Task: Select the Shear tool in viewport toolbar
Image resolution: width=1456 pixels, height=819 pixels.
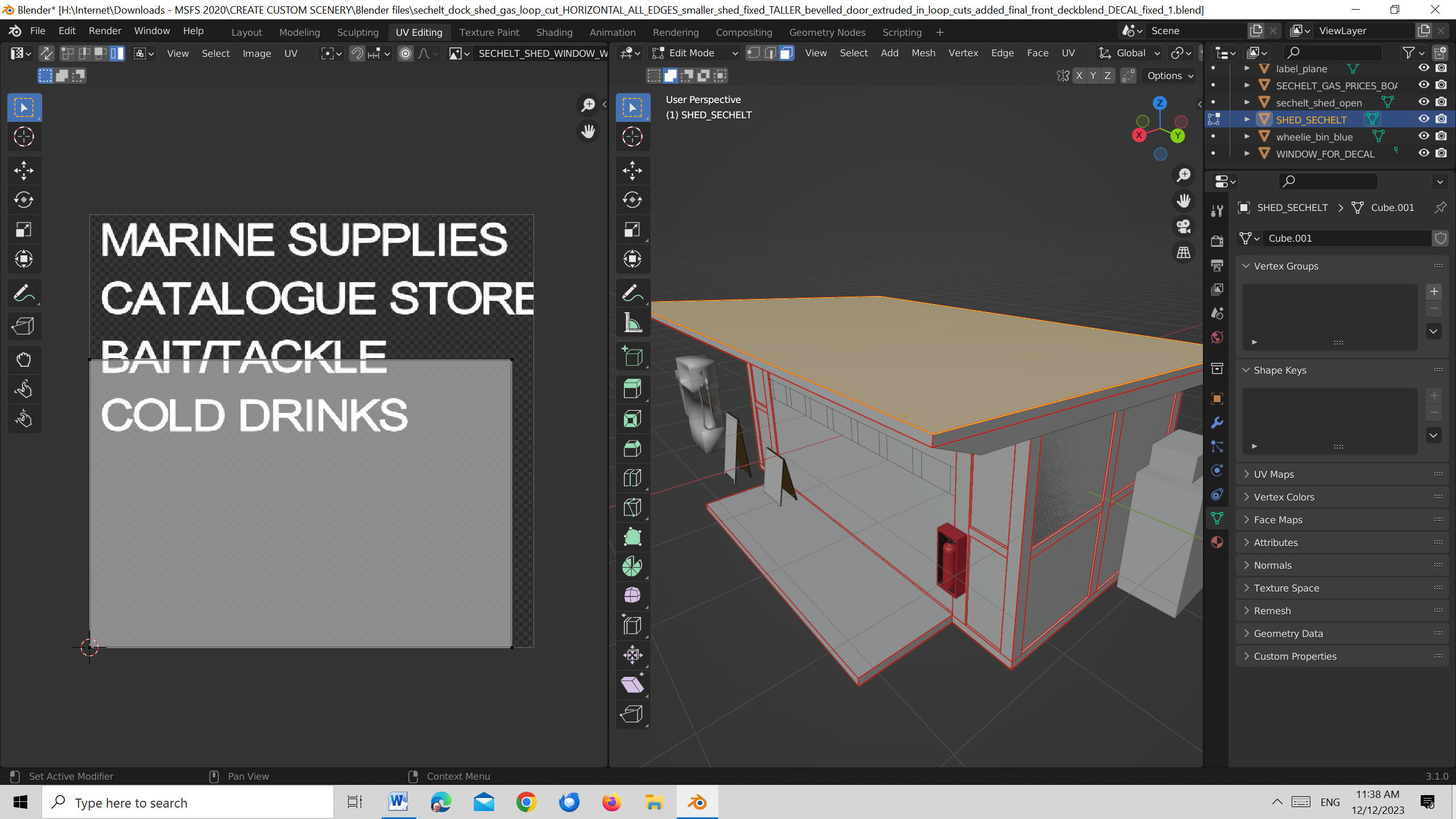Action: point(632,684)
